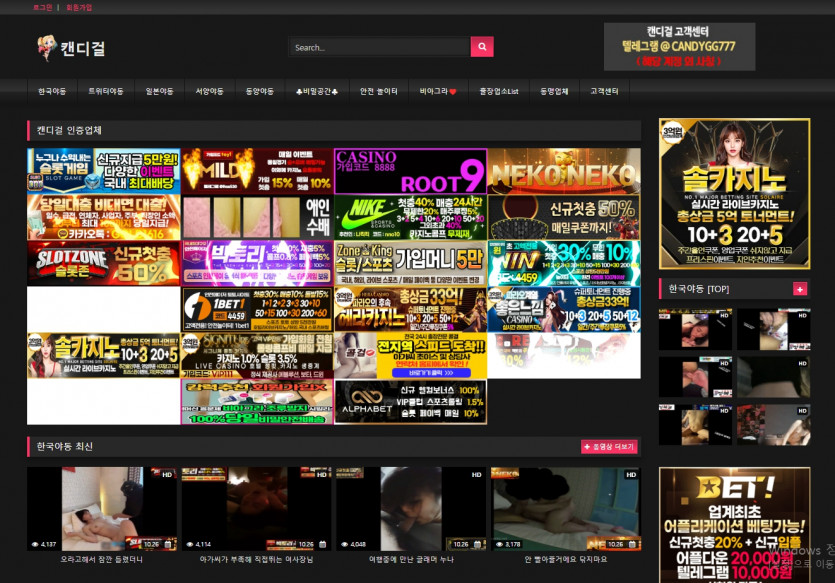Open the 출장업소List menu item
835x583 pixels.
point(498,91)
